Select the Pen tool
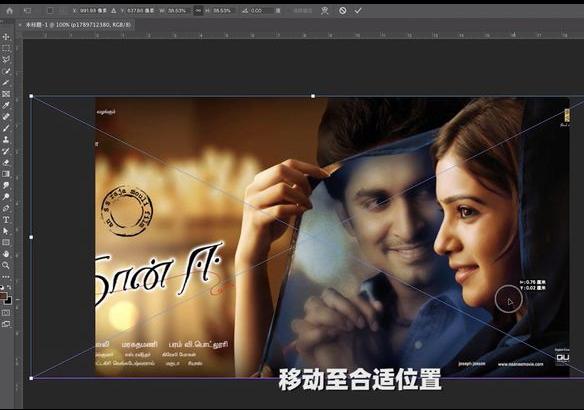The image size is (584, 410). (x=6, y=209)
